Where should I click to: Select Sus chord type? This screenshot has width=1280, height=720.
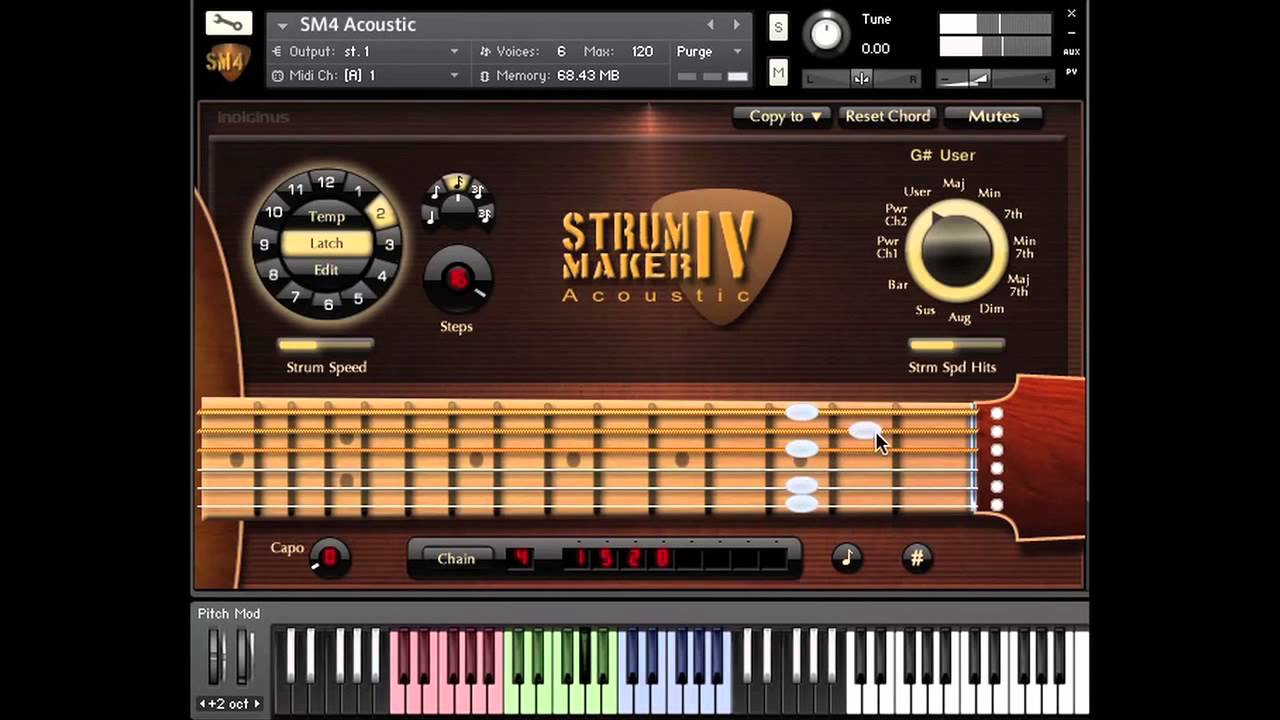[x=925, y=310]
